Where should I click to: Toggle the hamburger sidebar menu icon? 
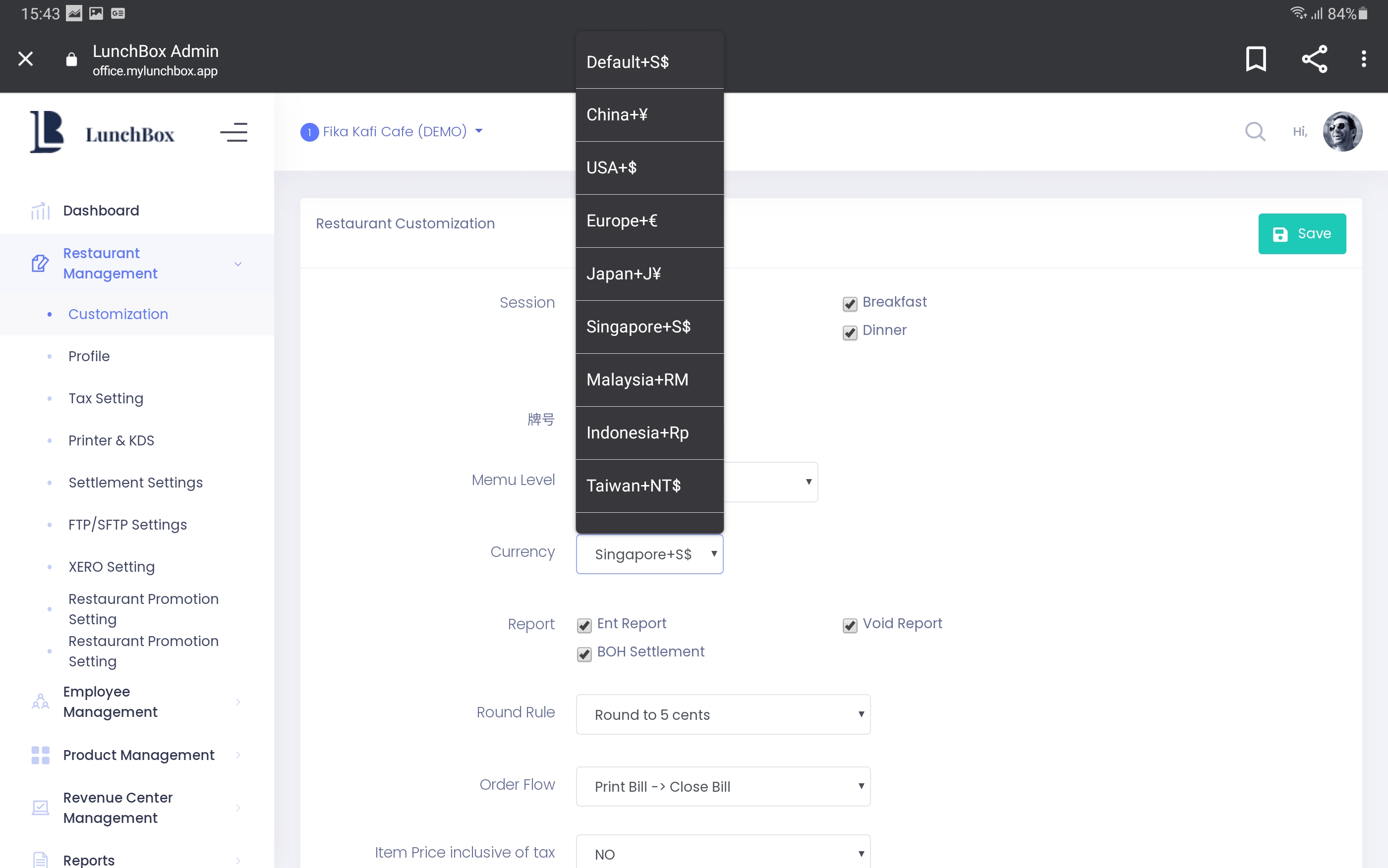click(x=233, y=133)
